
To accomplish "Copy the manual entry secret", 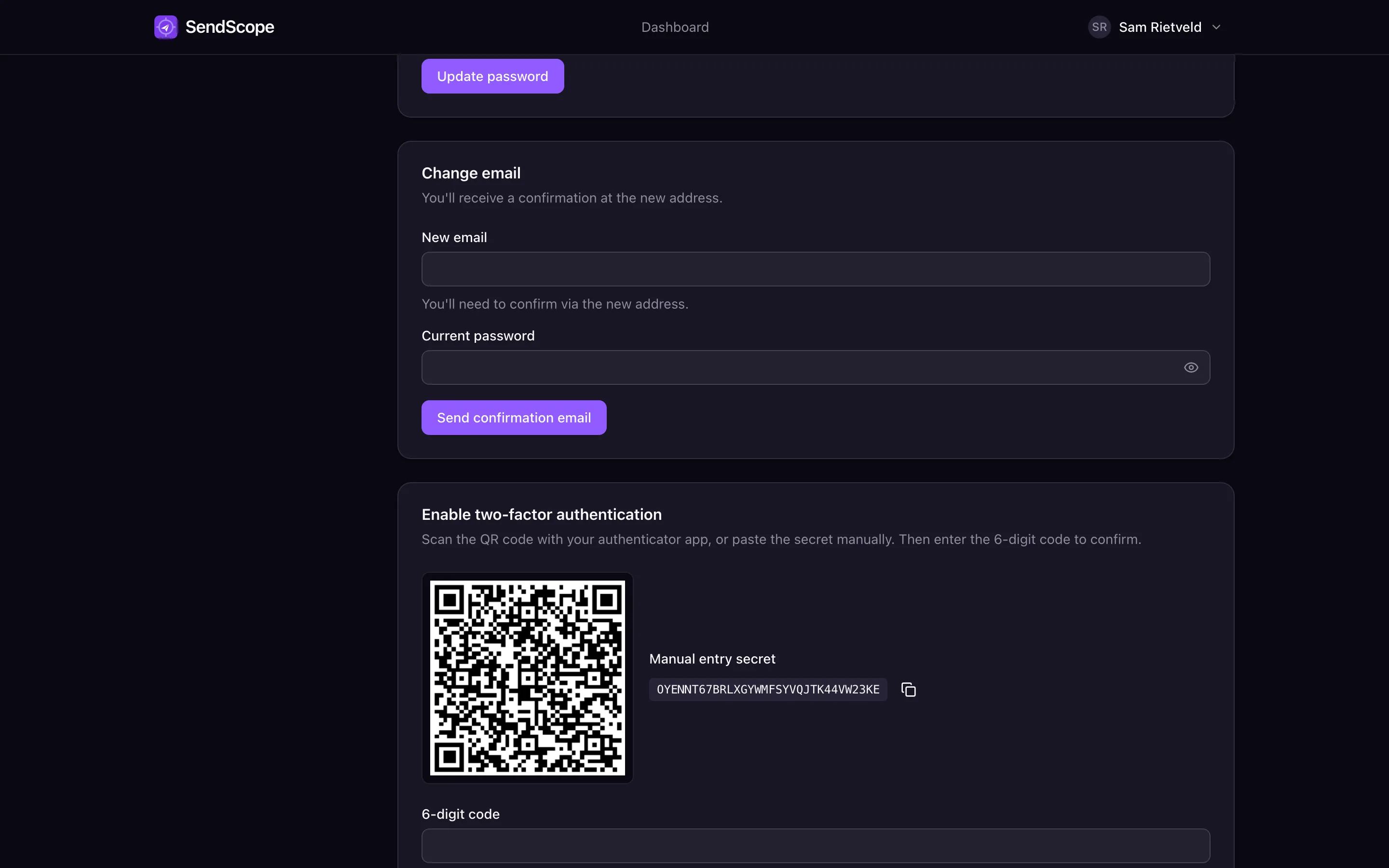I will (x=909, y=690).
